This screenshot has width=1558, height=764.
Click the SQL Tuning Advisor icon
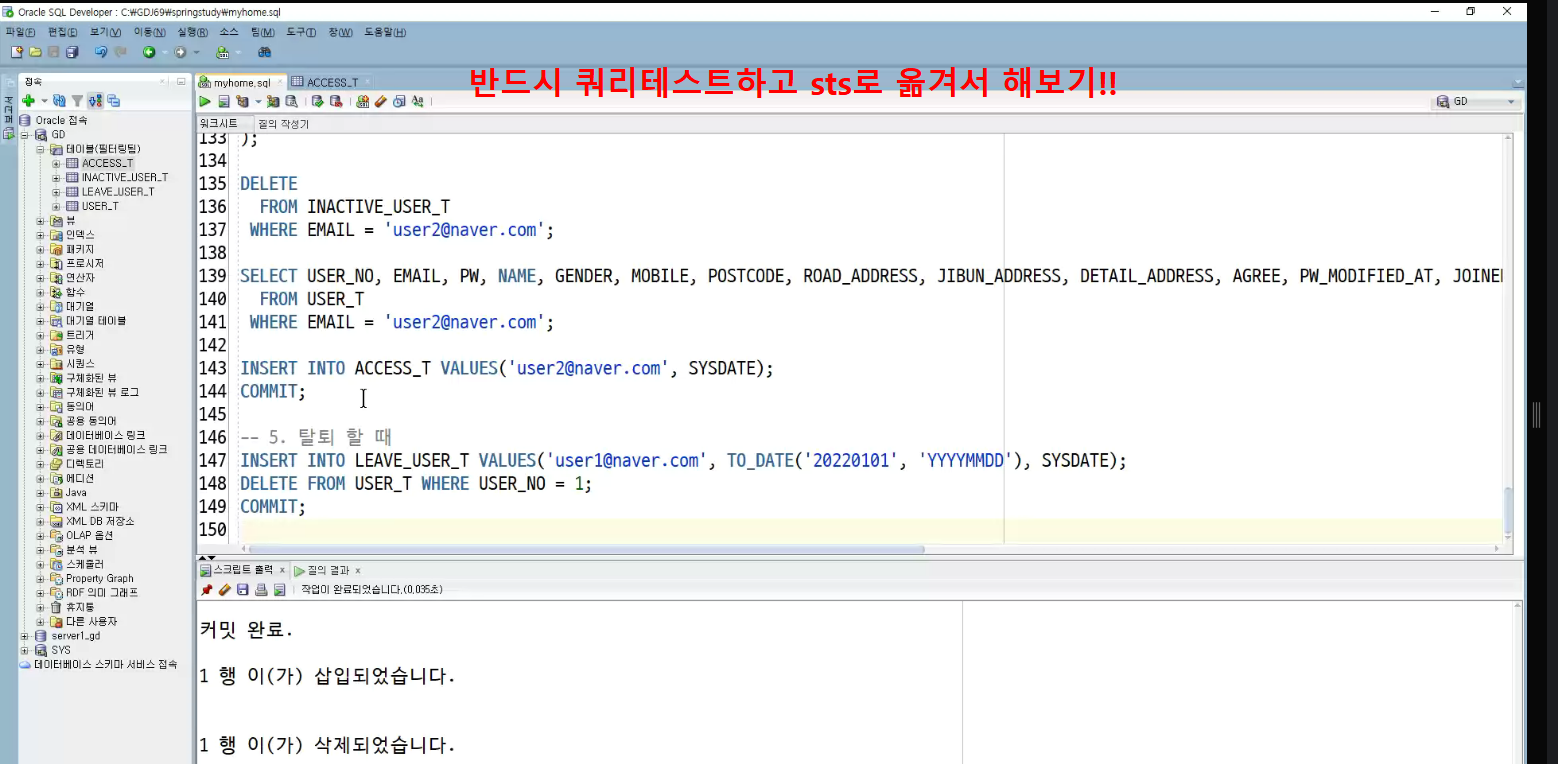(x=291, y=101)
